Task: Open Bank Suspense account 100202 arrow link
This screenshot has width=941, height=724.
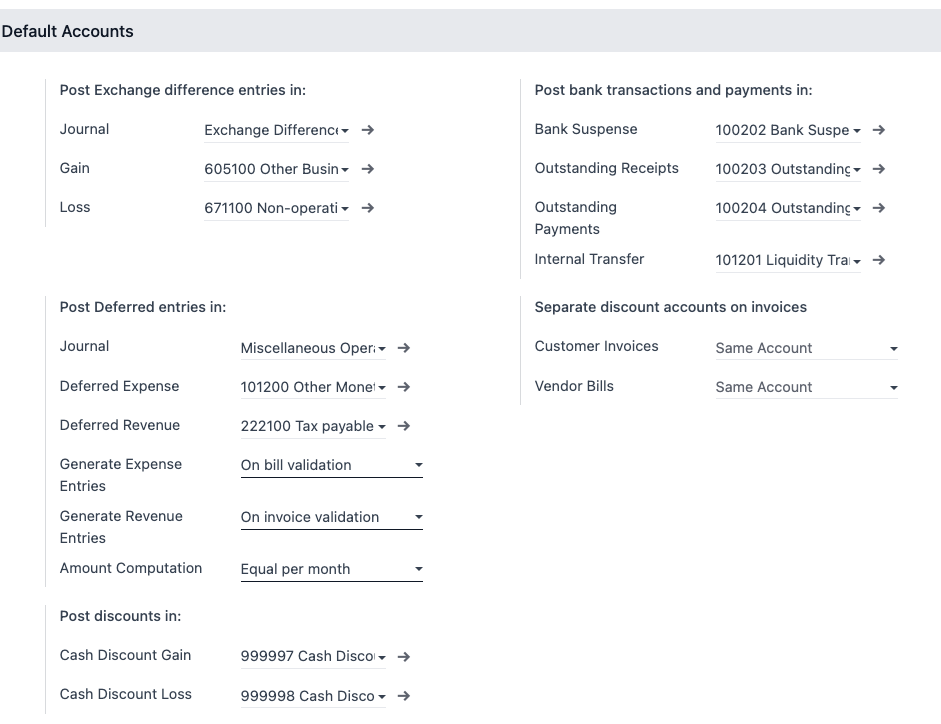Action: (x=879, y=130)
